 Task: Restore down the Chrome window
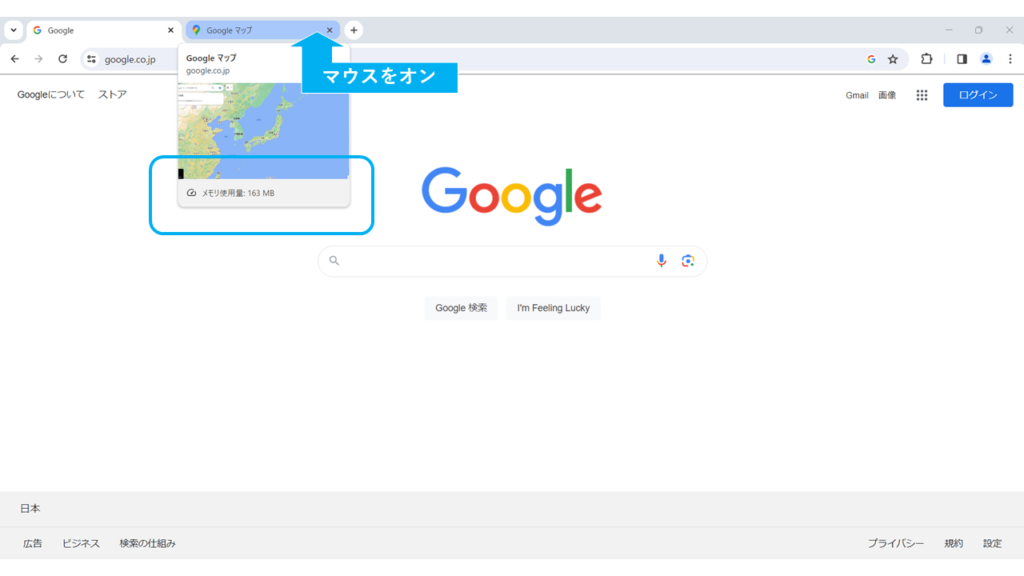click(978, 30)
